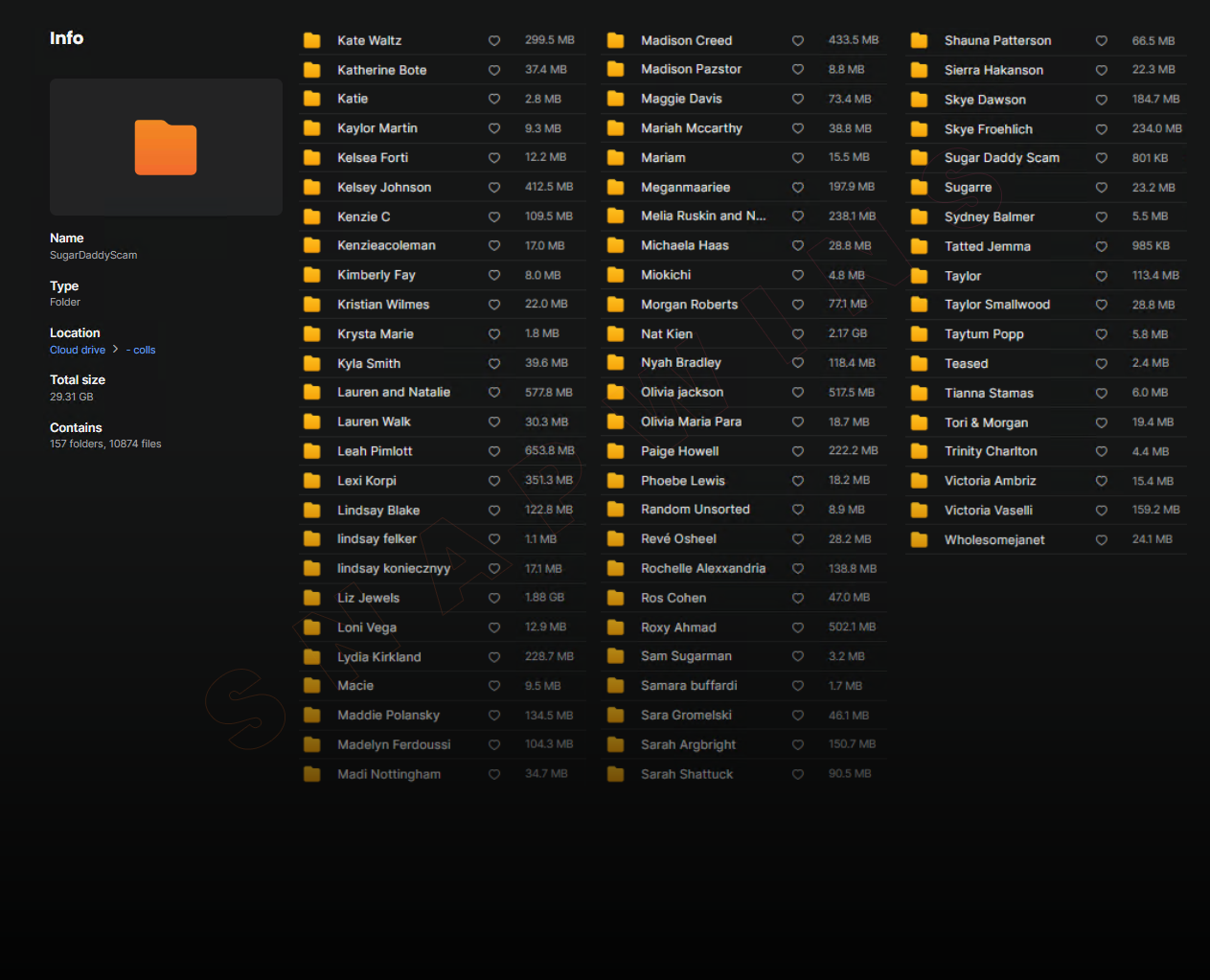This screenshot has width=1210, height=980.
Task: Click the breadcrumb chevron after Cloud drive
Action: [116, 350]
